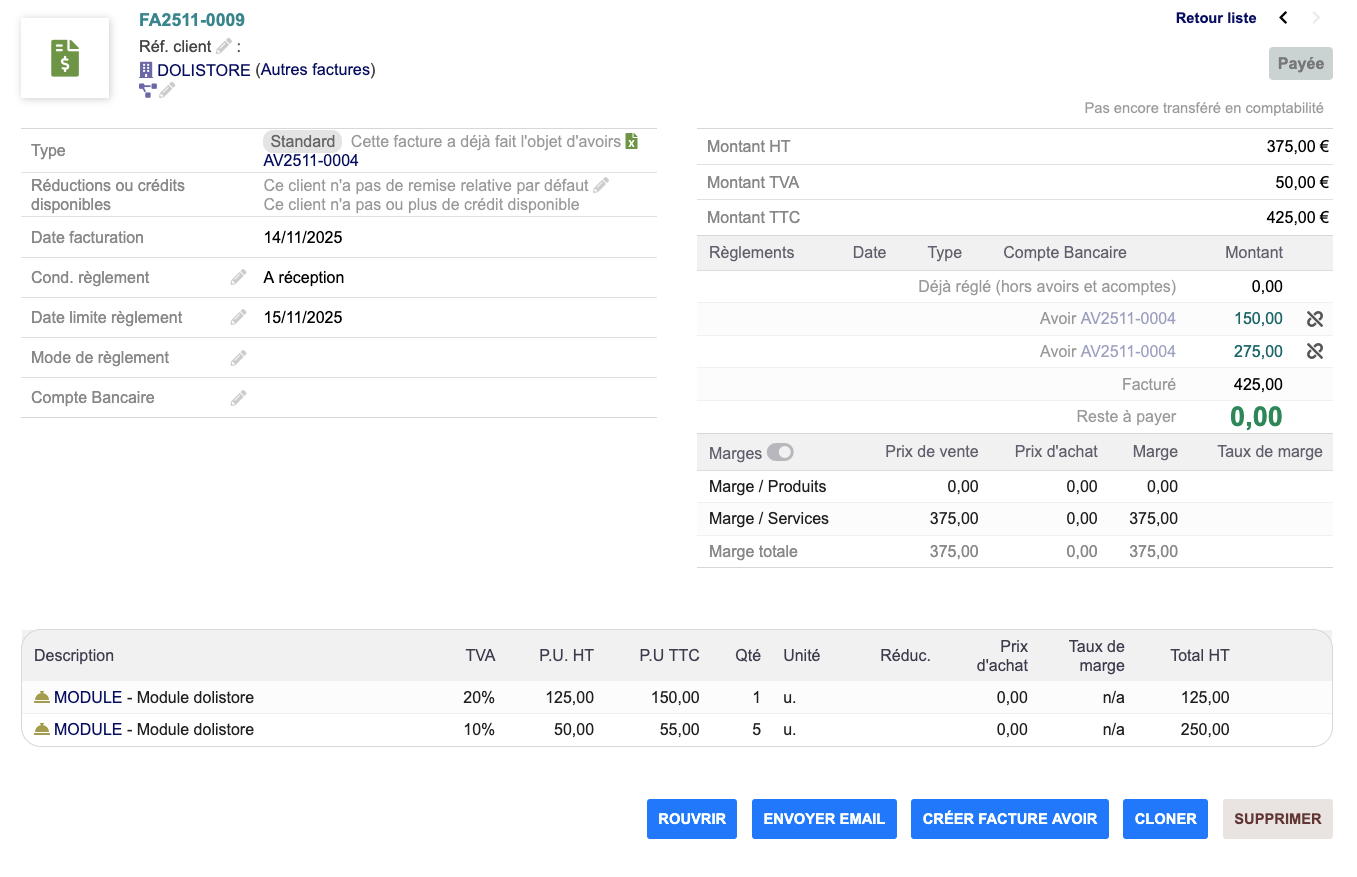Edit Date limite règlement pencil icon
The height and width of the screenshot is (877, 1357).
coord(238,318)
